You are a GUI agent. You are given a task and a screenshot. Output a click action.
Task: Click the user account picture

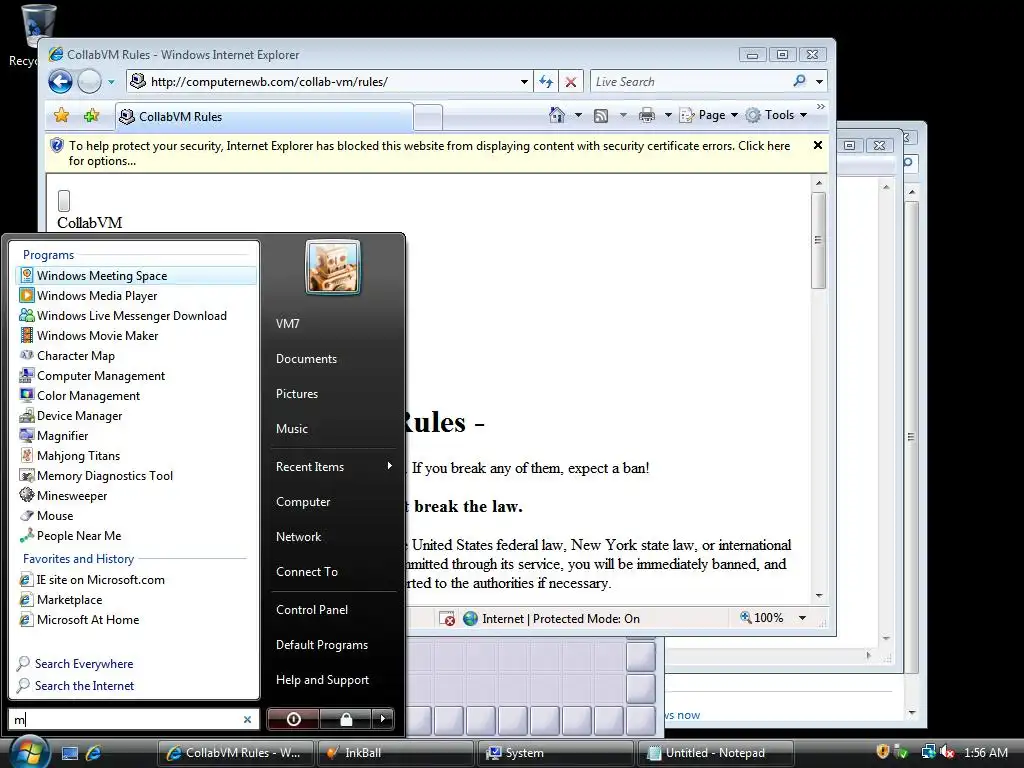pos(333,268)
